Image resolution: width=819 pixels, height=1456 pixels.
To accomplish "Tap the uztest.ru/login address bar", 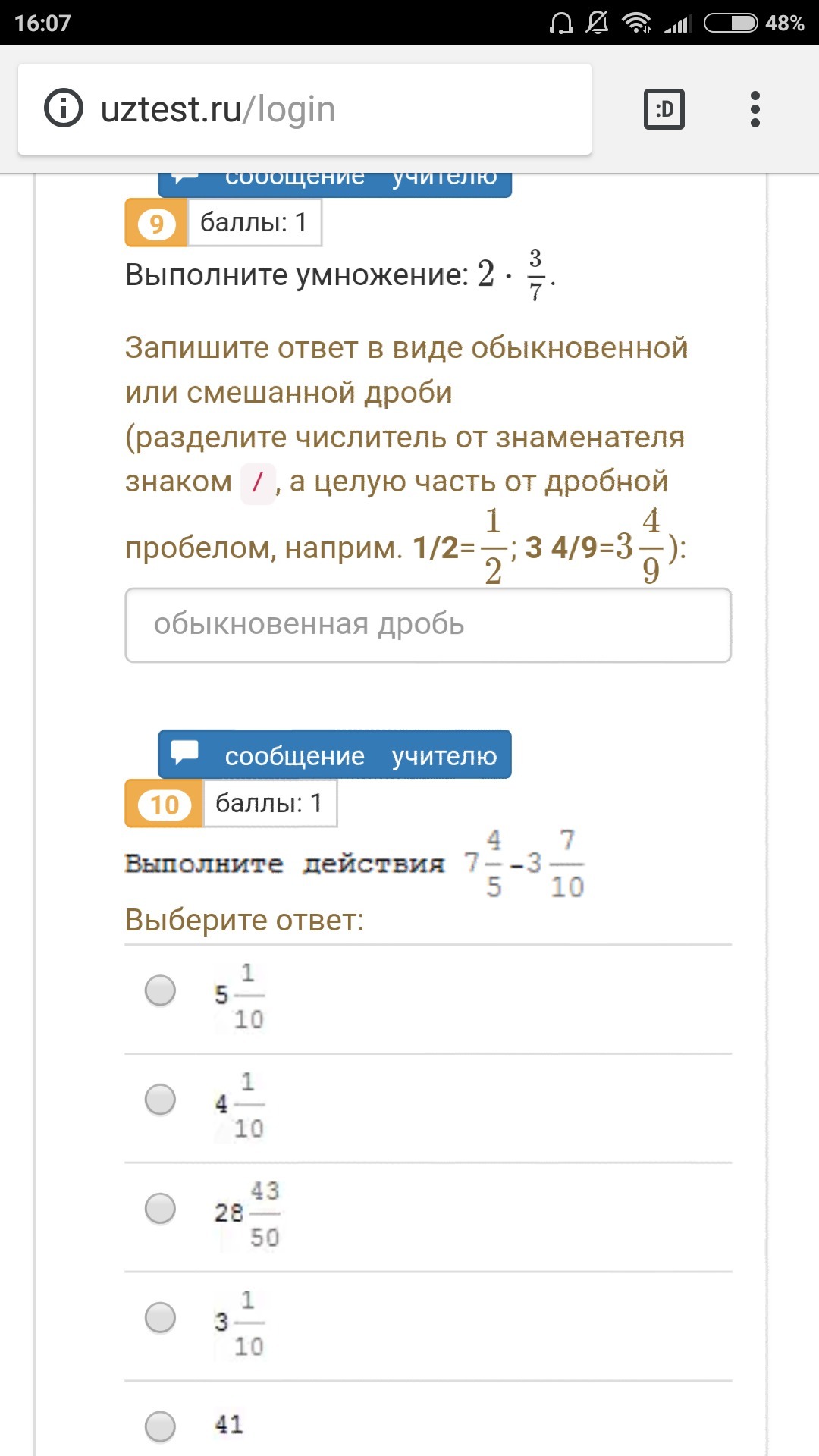I will click(303, 109).
